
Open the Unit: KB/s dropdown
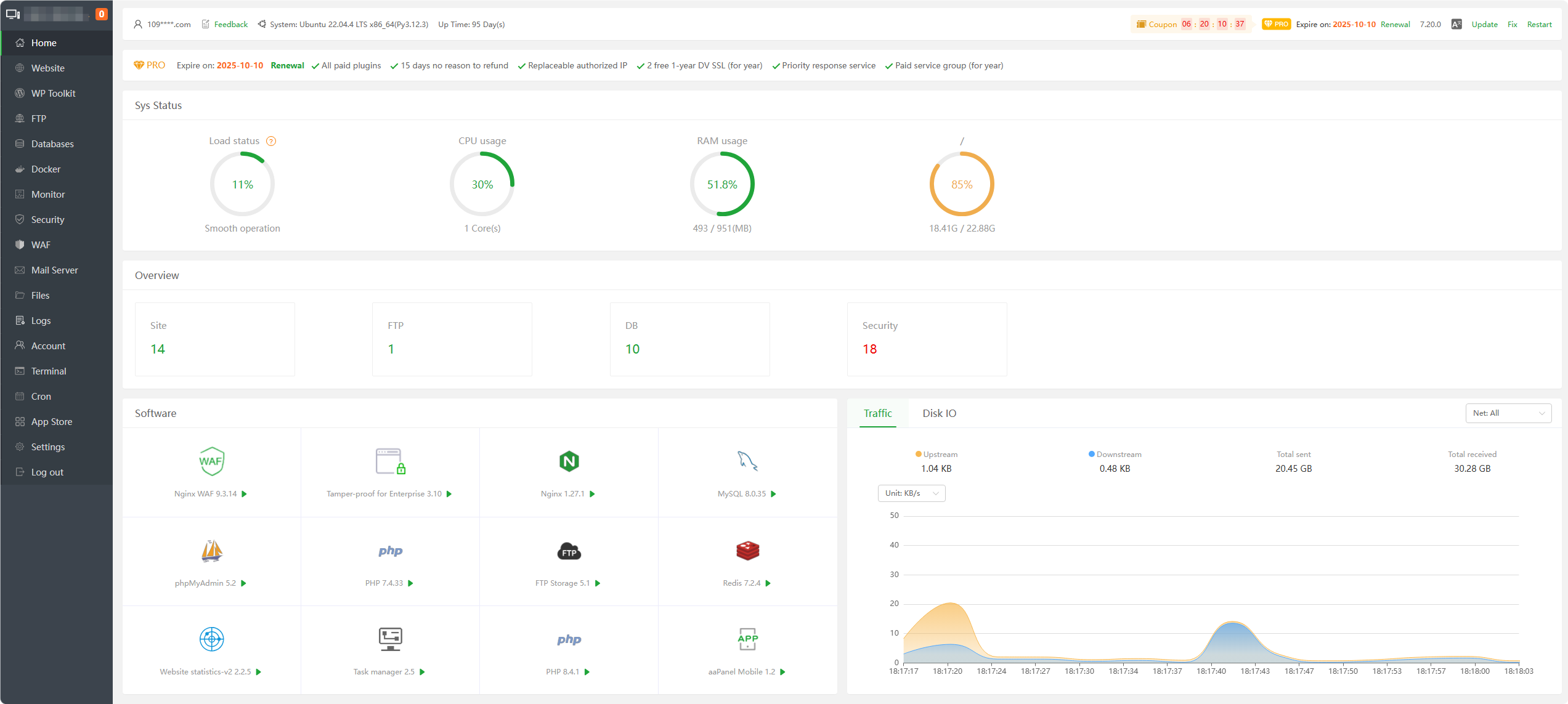click(911, 493)
